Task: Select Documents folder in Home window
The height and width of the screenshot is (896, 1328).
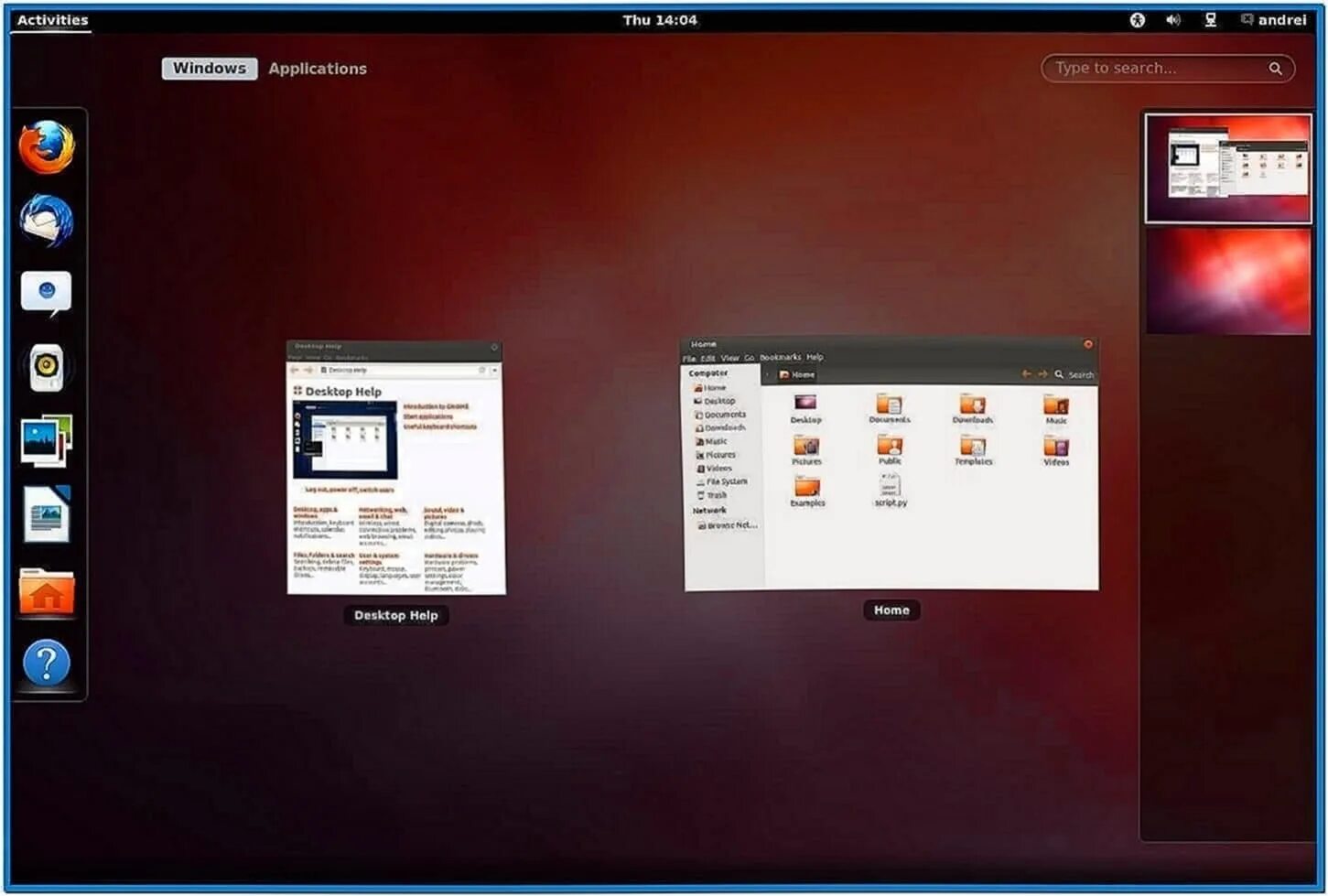Action: coord(889,408)
